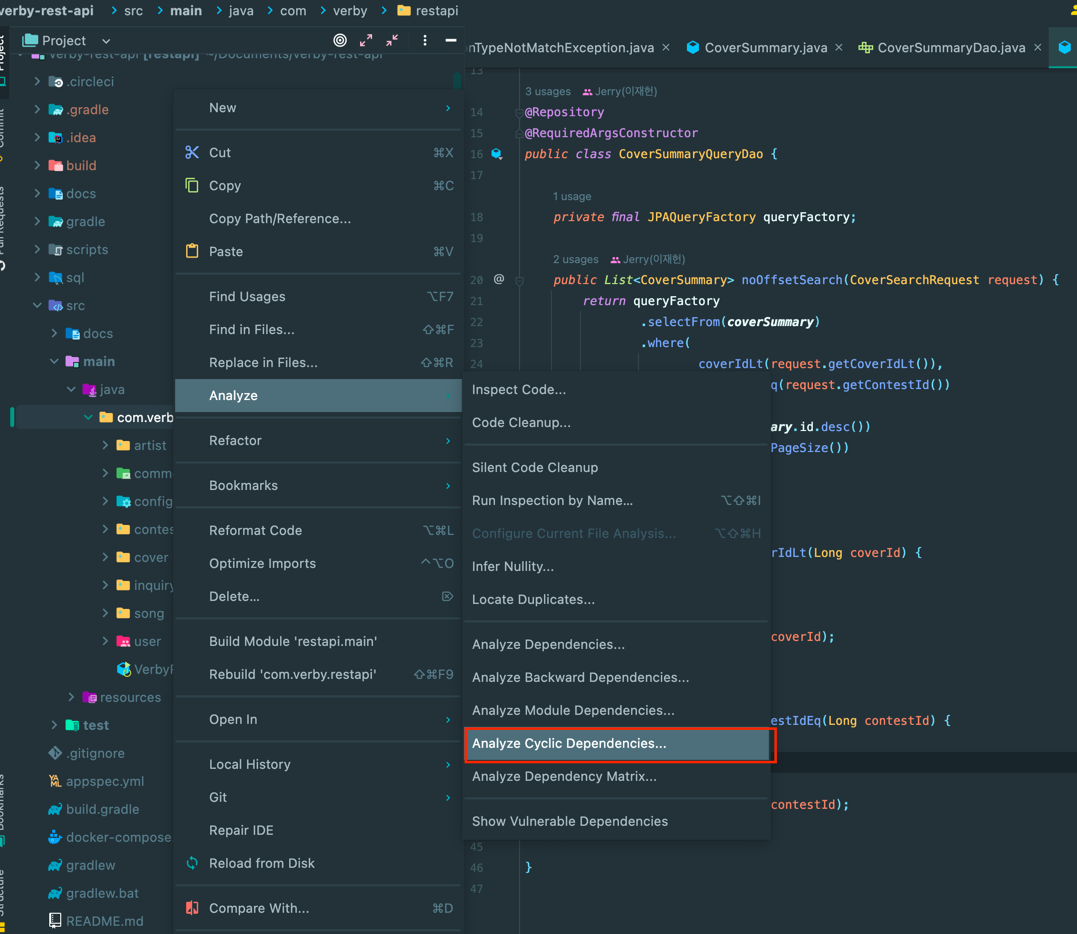The width and height of the screenshot is (1077, 934).
Task: Open the Project view dropdown
Action: [106, 41]
